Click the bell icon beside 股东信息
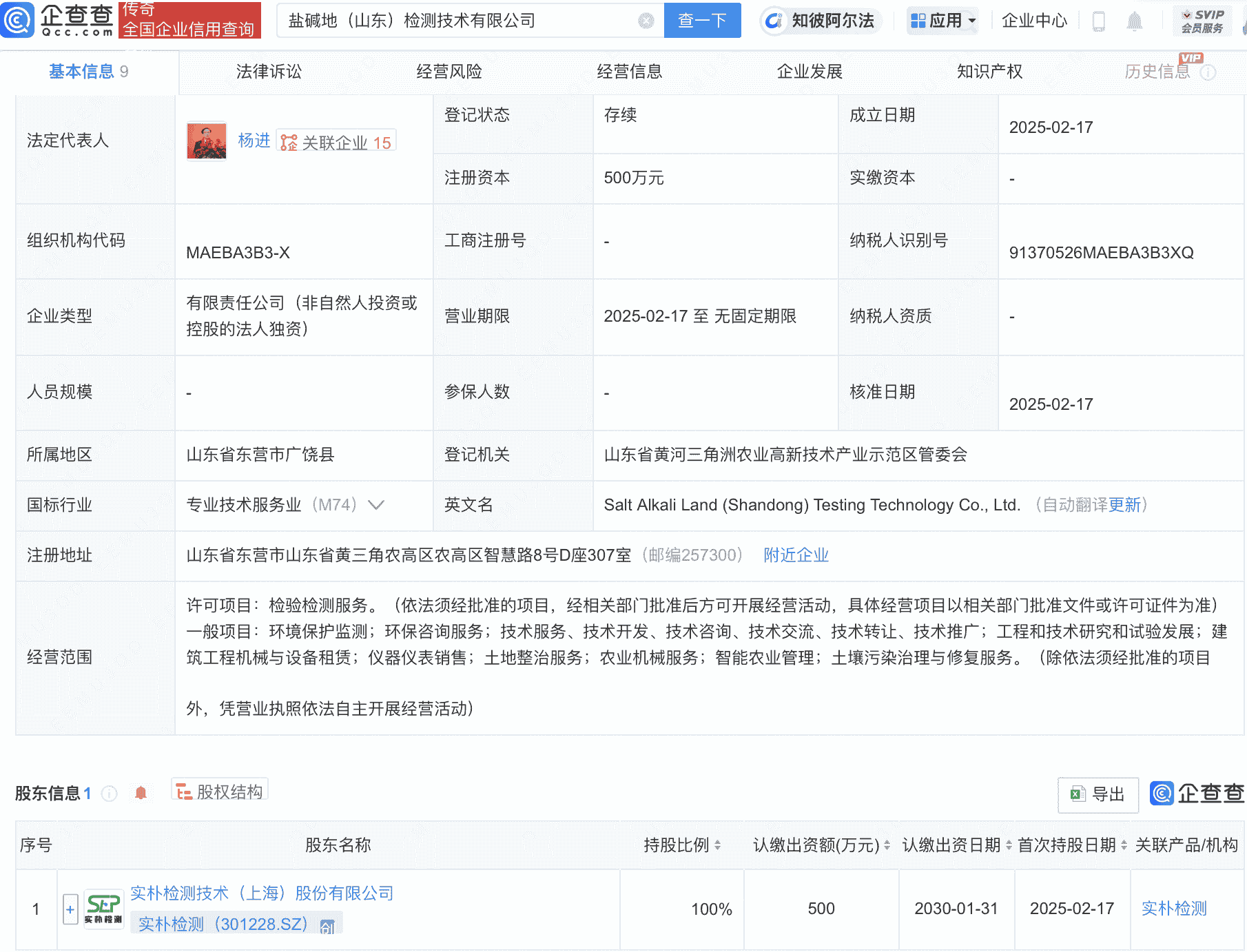Viewport: 1247px width, 952px height. [141, 792]
